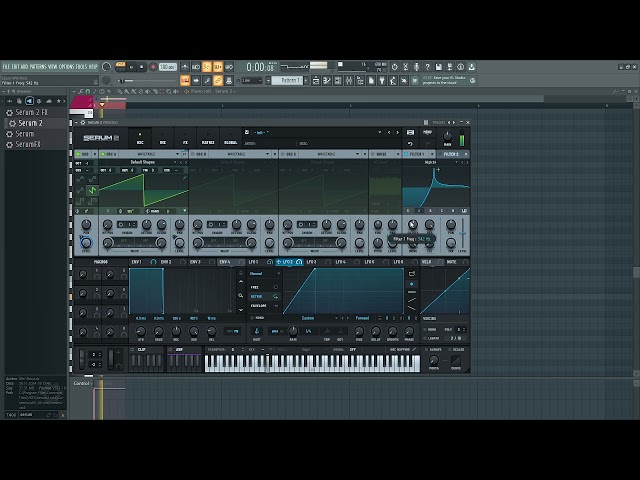Click the OSC A detune knob
The image size is (640, 480).
tap(146, 224)
